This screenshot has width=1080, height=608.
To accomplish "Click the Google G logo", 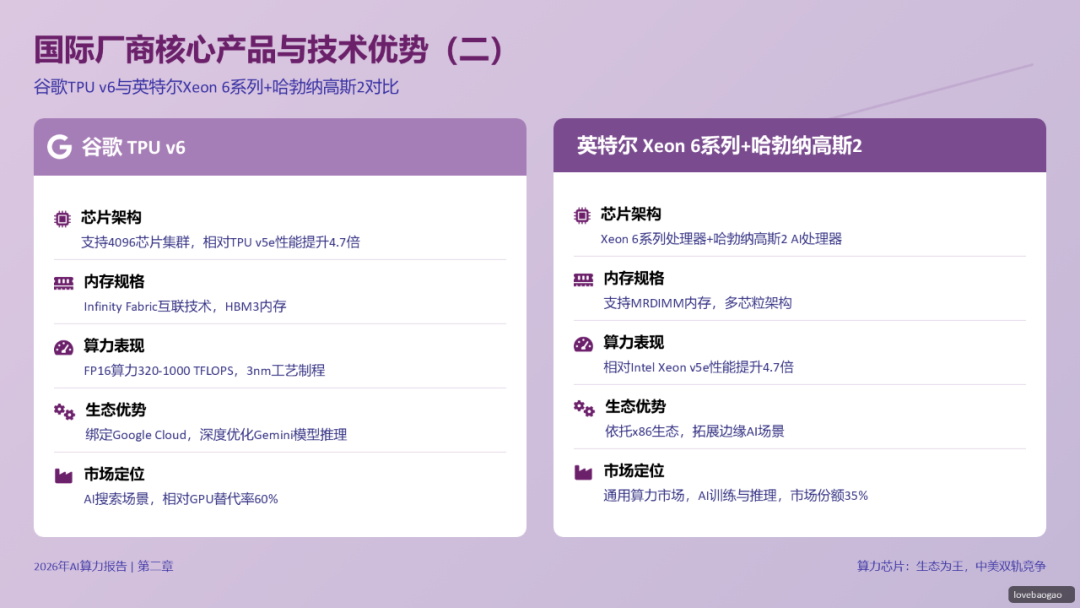I will tap(59, 147).
